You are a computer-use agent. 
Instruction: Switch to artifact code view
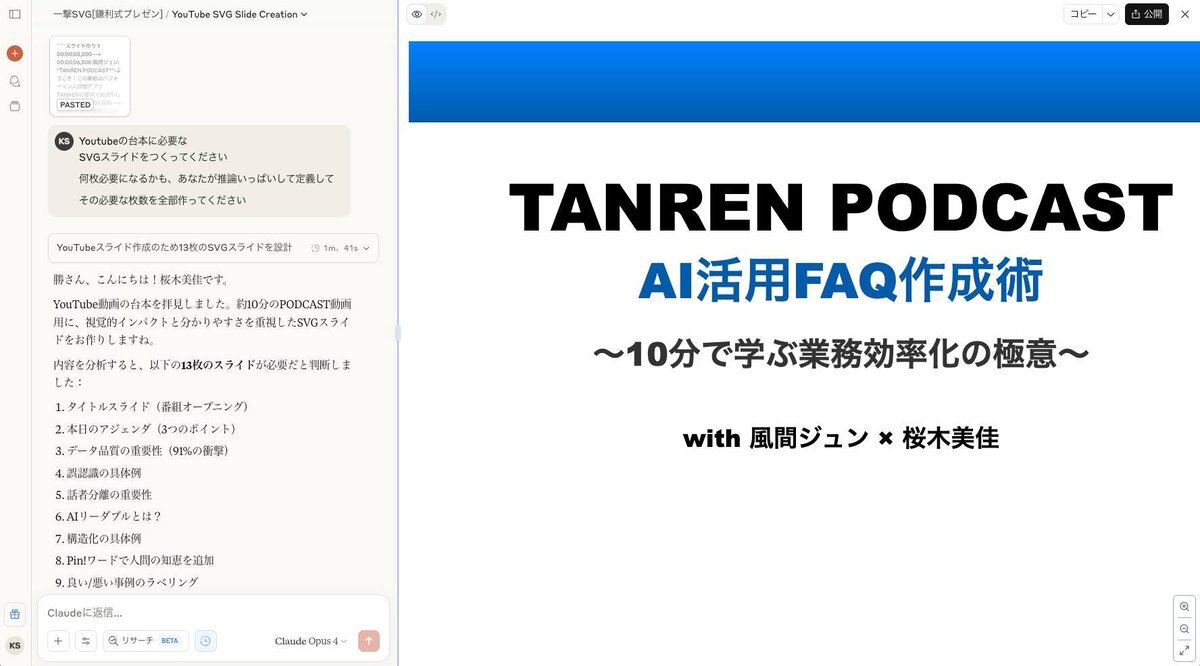click(436, 14)
